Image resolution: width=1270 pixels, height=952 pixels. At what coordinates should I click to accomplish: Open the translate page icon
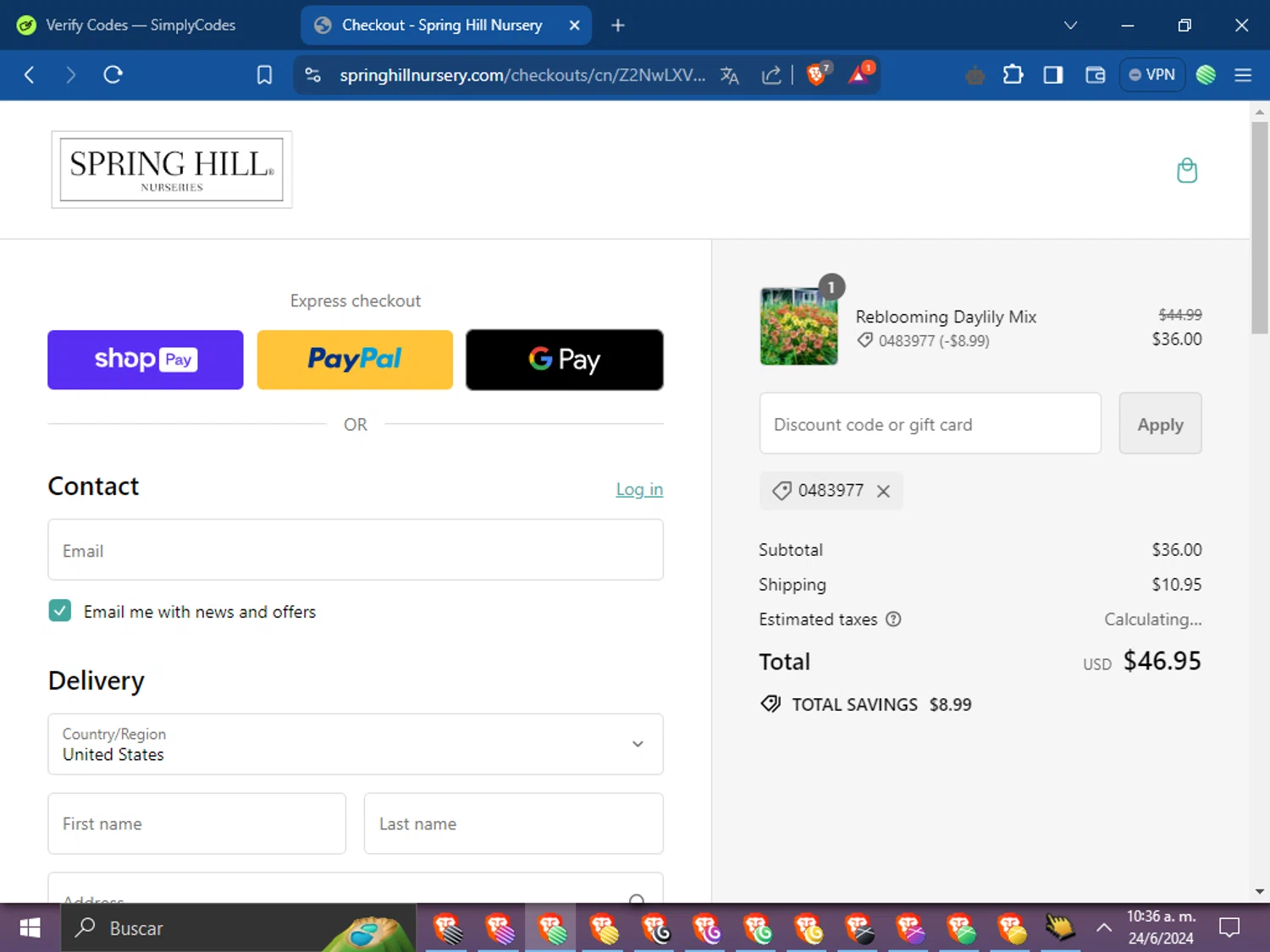click(x=729, y=75)
